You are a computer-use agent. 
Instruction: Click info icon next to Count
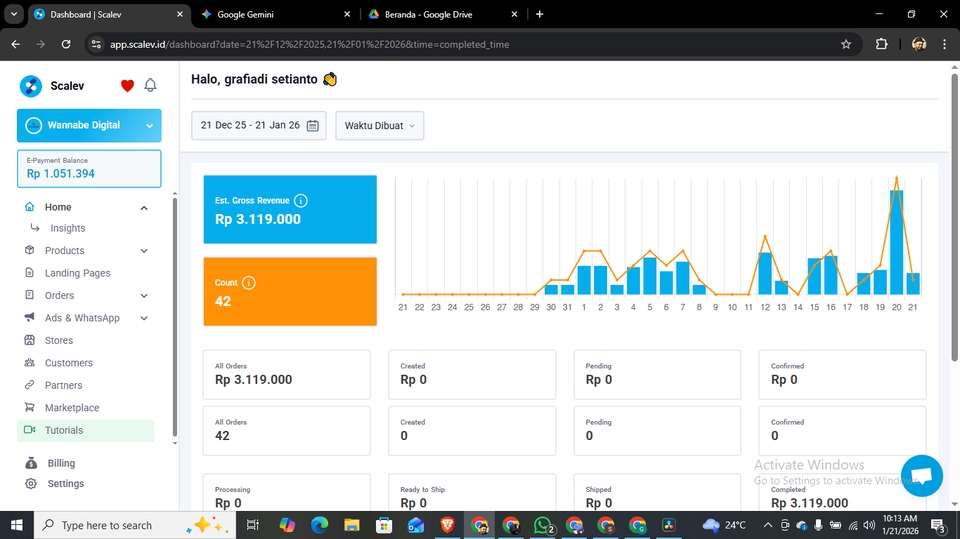tap(249, 282)
